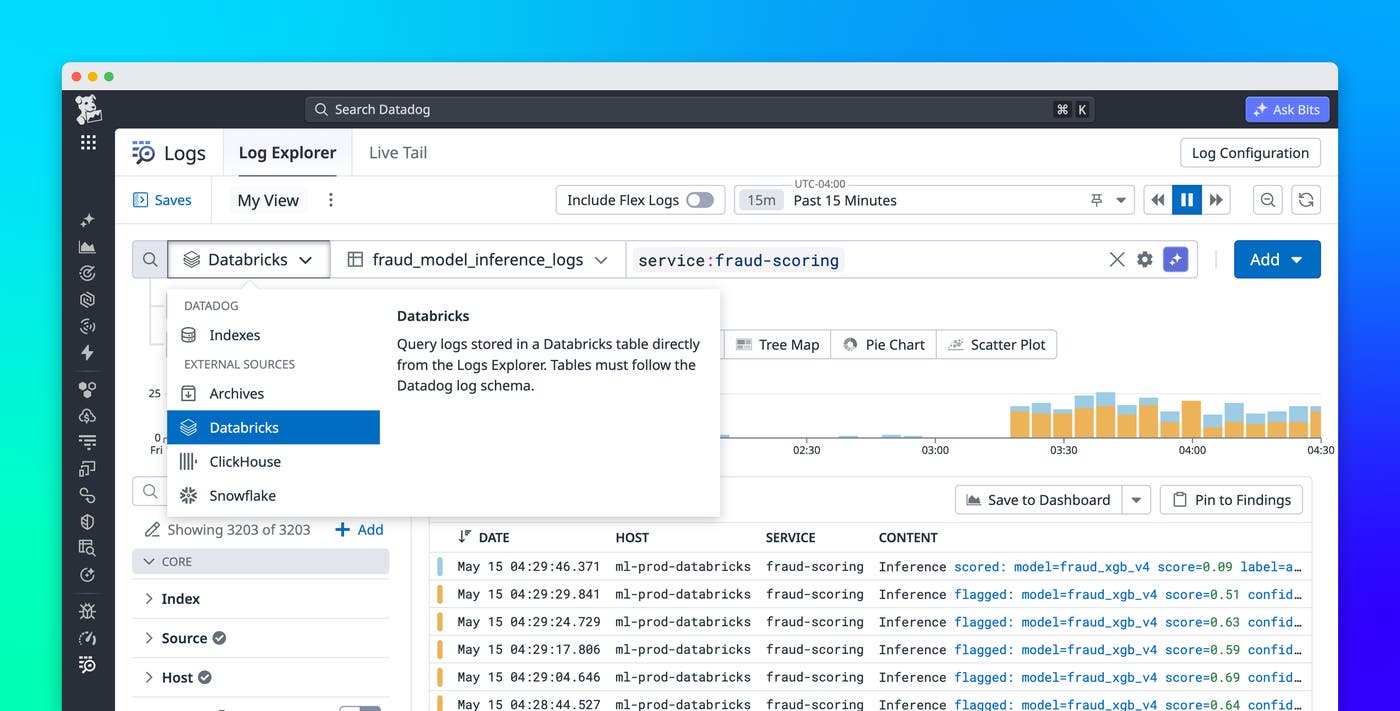Select Snowflake in the source menu
The width and height of the screenshot is (1400, 711).
click(x=273, y=496)
